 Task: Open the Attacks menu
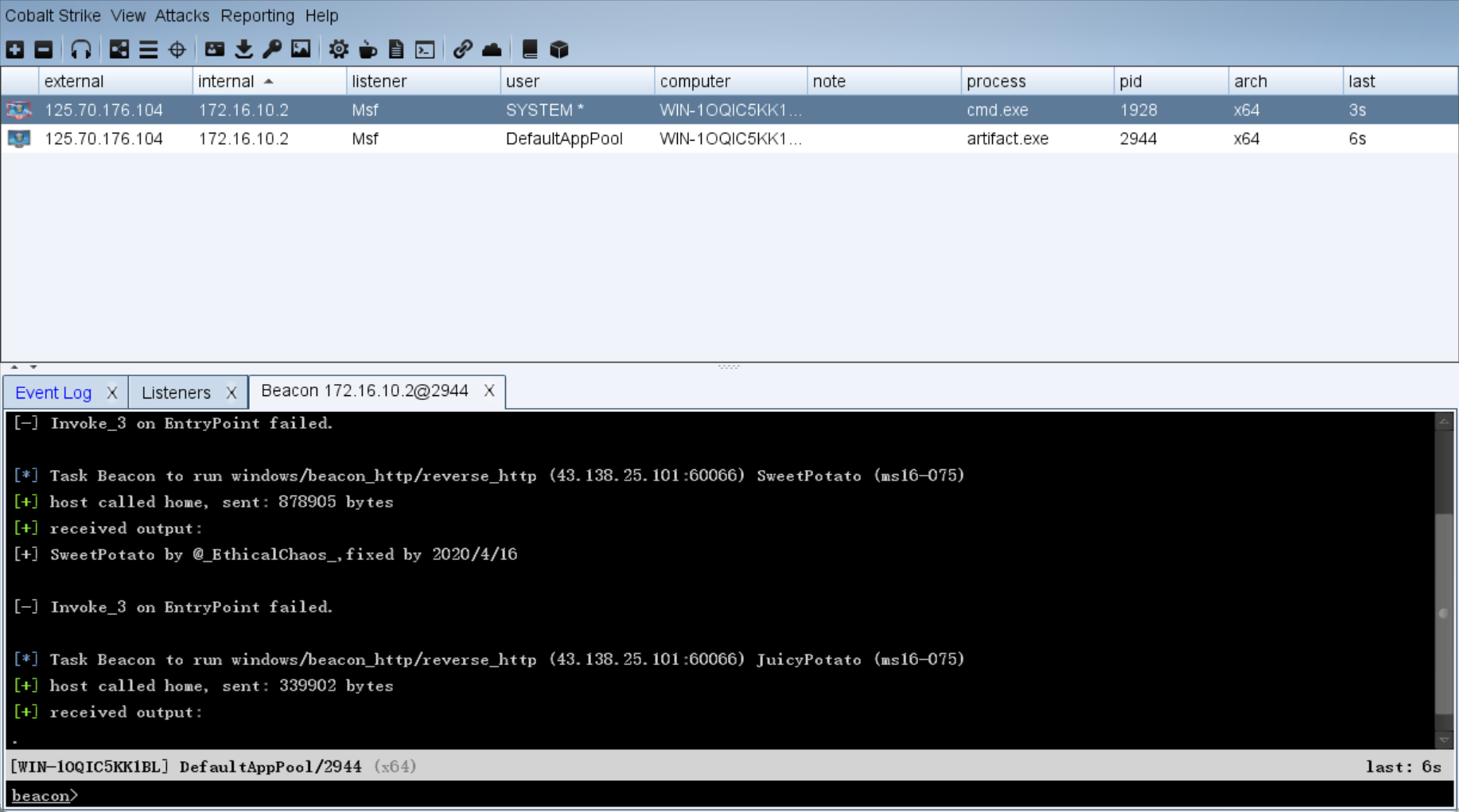182,15
